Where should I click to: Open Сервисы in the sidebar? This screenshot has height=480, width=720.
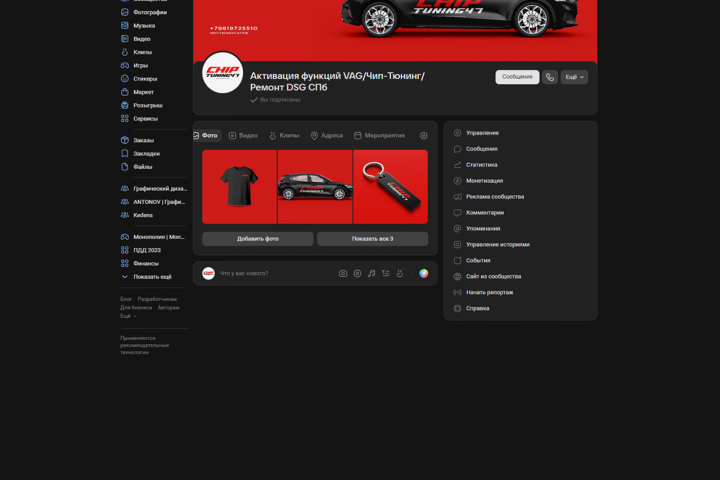(140, 119)
